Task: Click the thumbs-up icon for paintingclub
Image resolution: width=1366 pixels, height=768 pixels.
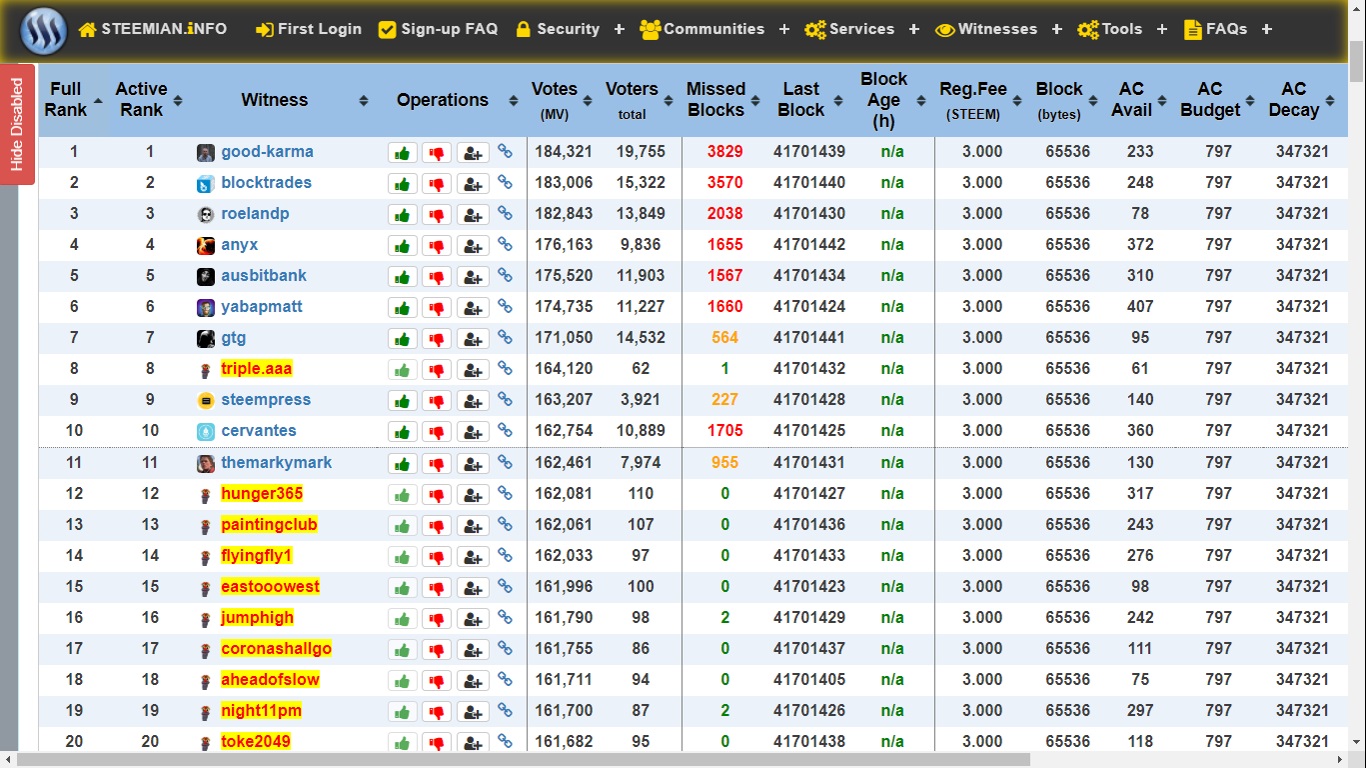Action: pyautogui.click(x=402, y=526)
